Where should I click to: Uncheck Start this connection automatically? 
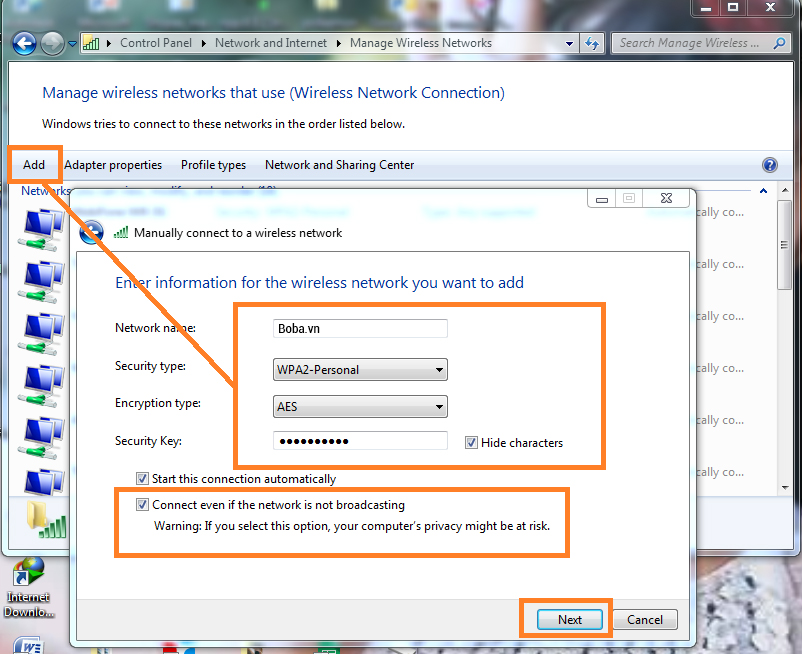pos(143,479)
